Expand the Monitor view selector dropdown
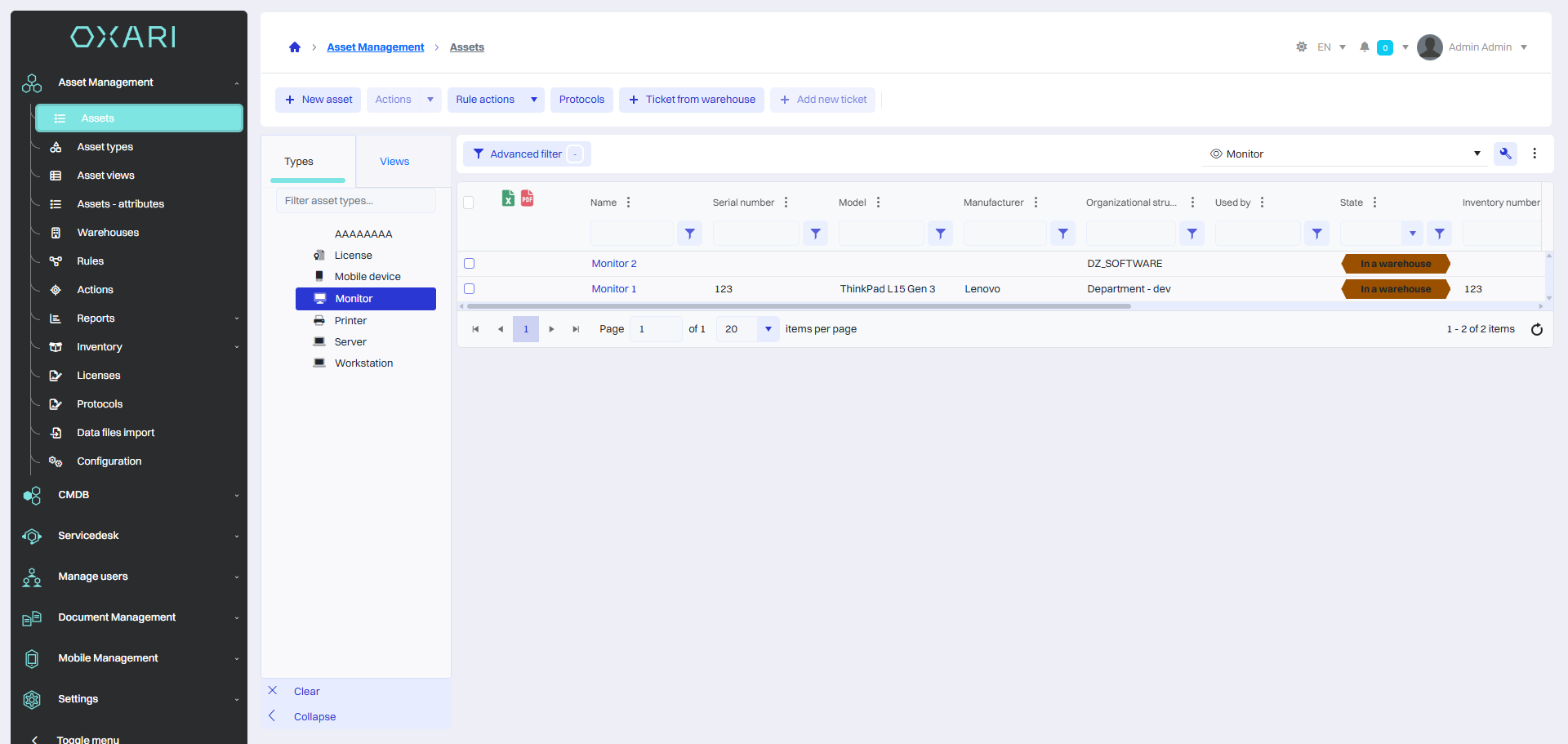Image resolution: width=1568 pixels, height=744 pixels. click(x=1477, y=154)
